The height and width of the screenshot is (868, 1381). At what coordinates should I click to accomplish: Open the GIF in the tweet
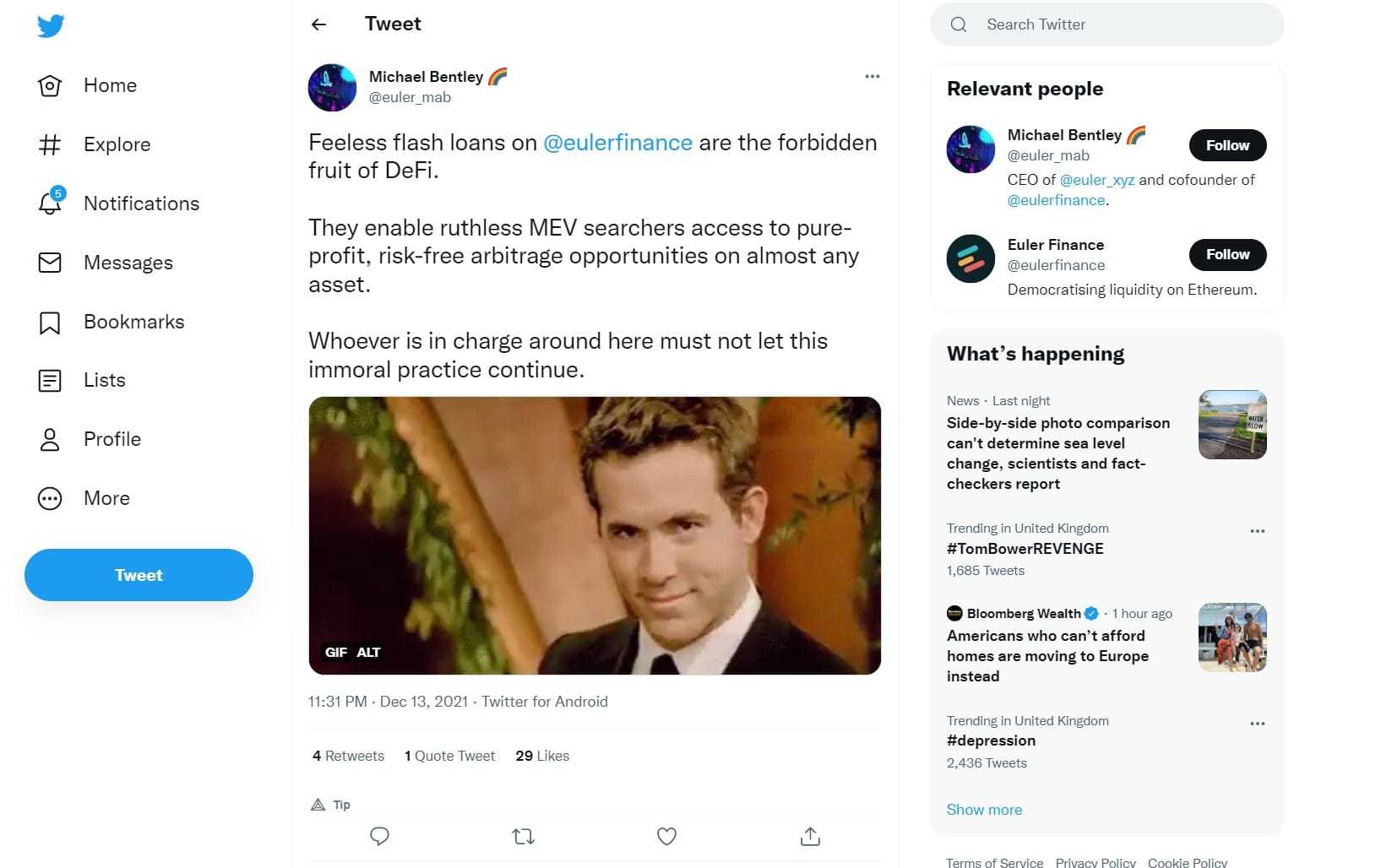[x=595, y=535]
